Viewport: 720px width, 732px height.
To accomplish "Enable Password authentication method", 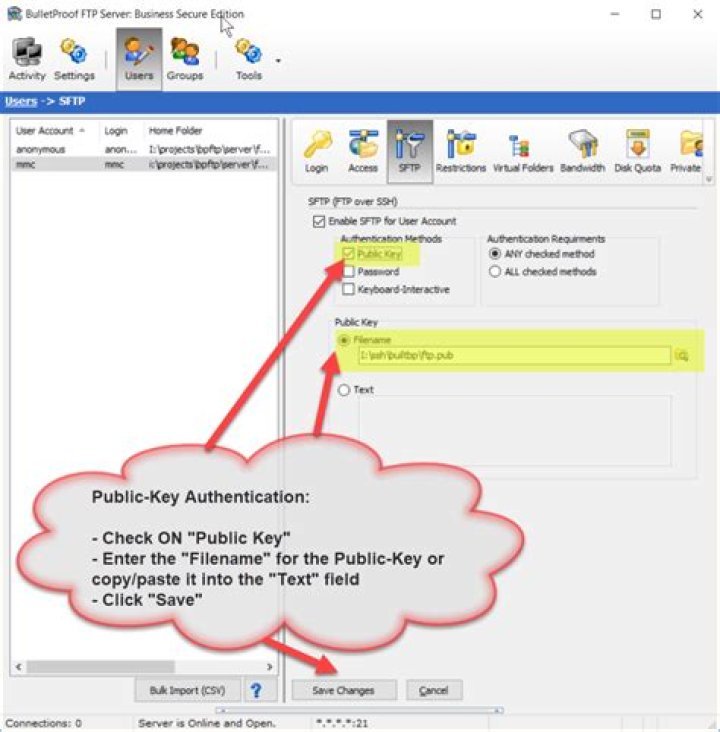I will point(348,272).
